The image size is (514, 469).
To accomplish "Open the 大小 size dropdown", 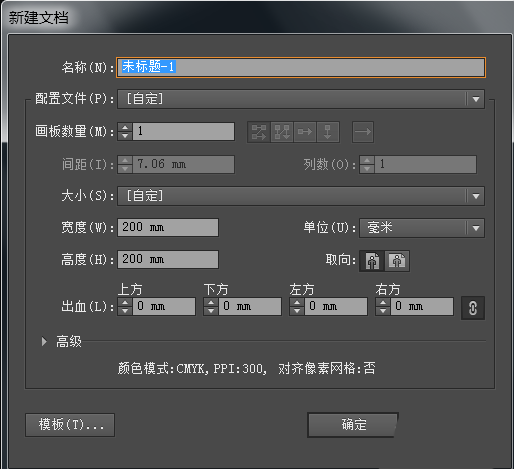I will [301, 196].
